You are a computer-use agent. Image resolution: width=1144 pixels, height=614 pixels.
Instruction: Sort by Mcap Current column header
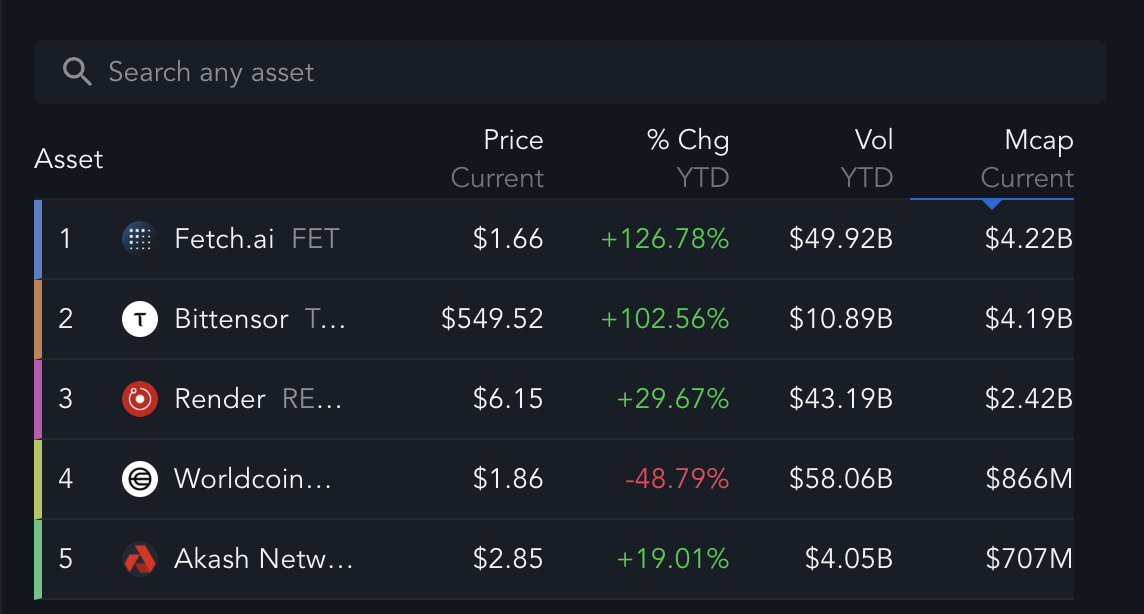tap(1027, 158)
